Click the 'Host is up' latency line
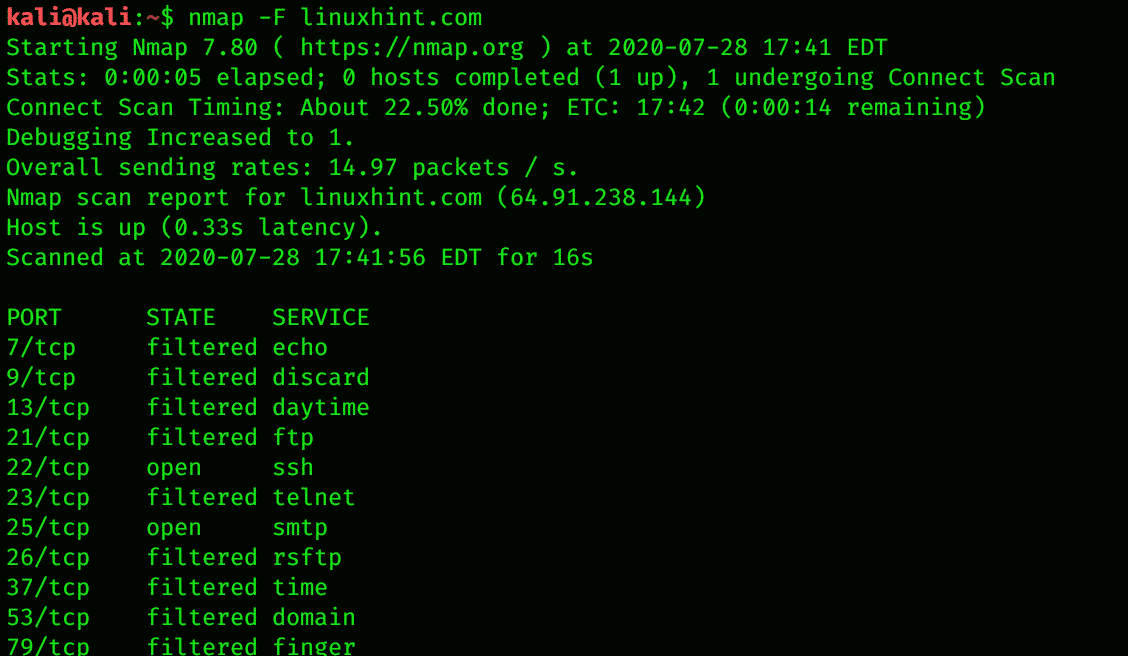The width and height of the screenshot is (1128, 656). [x=195, y=227]
